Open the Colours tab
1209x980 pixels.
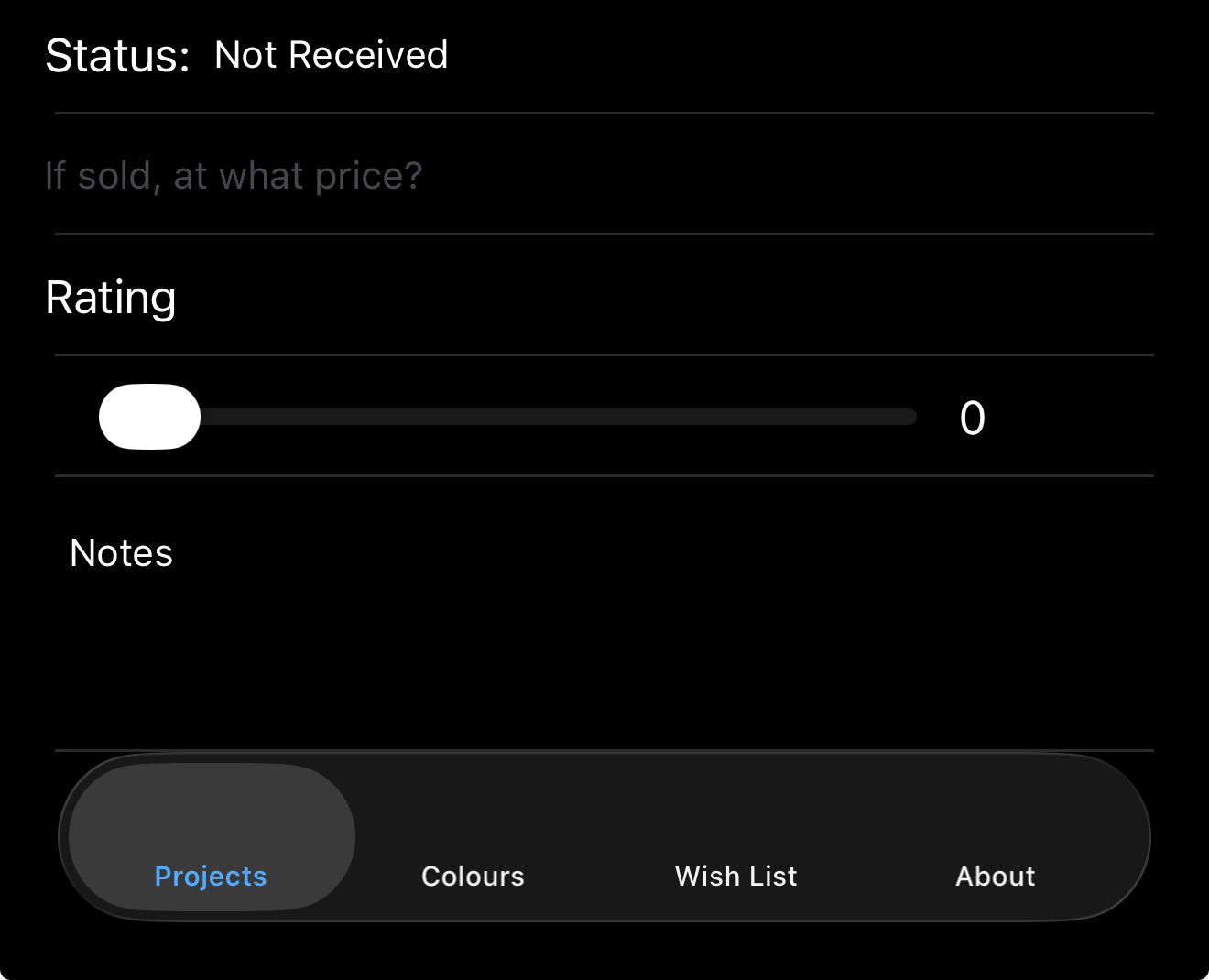tap(473, 876)
